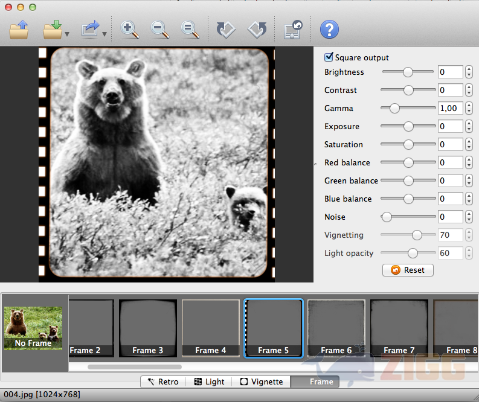The image size is (479, 402).
Task: Switch to the Vignette tab
Action: 261,382
